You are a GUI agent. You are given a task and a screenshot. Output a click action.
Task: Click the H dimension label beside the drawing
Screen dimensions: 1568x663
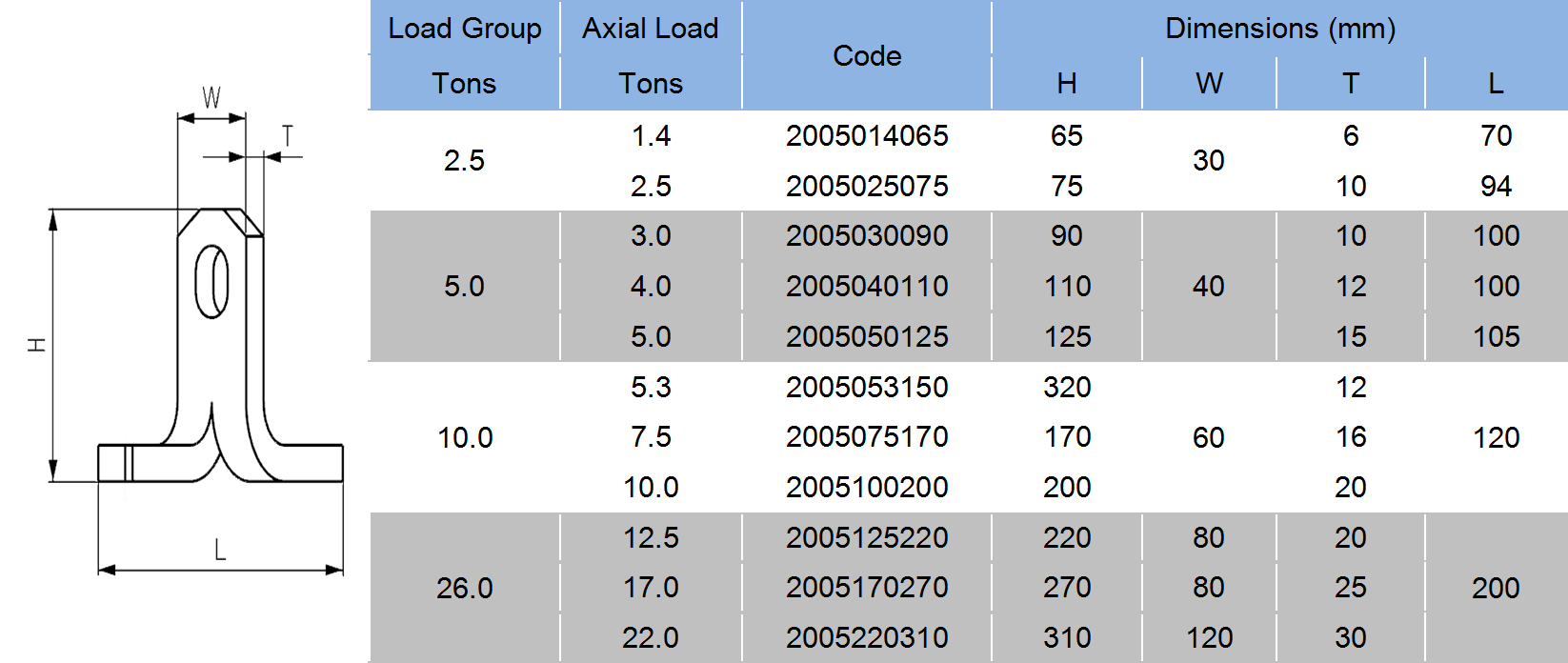click(37, 344)
